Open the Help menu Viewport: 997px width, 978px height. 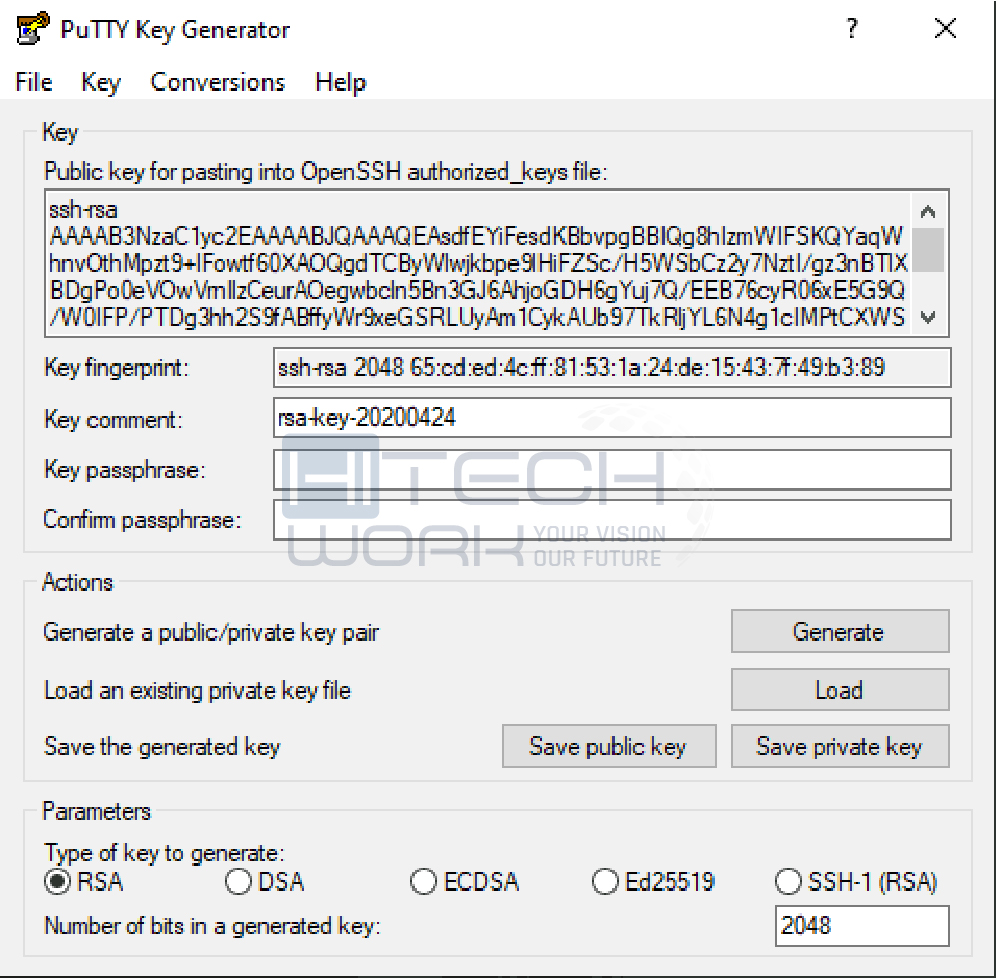coord(341,82)
